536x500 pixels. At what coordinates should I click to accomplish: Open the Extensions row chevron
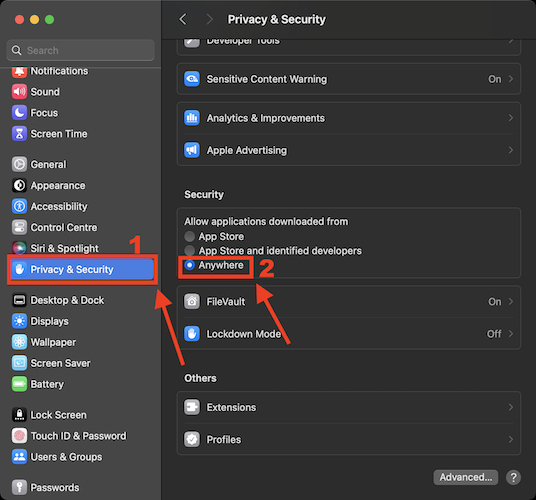[x=511, y=407]
